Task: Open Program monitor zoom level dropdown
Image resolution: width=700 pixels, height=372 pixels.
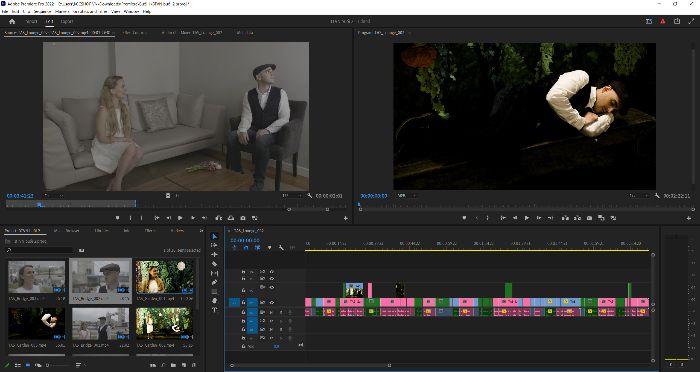Action: 406,196
